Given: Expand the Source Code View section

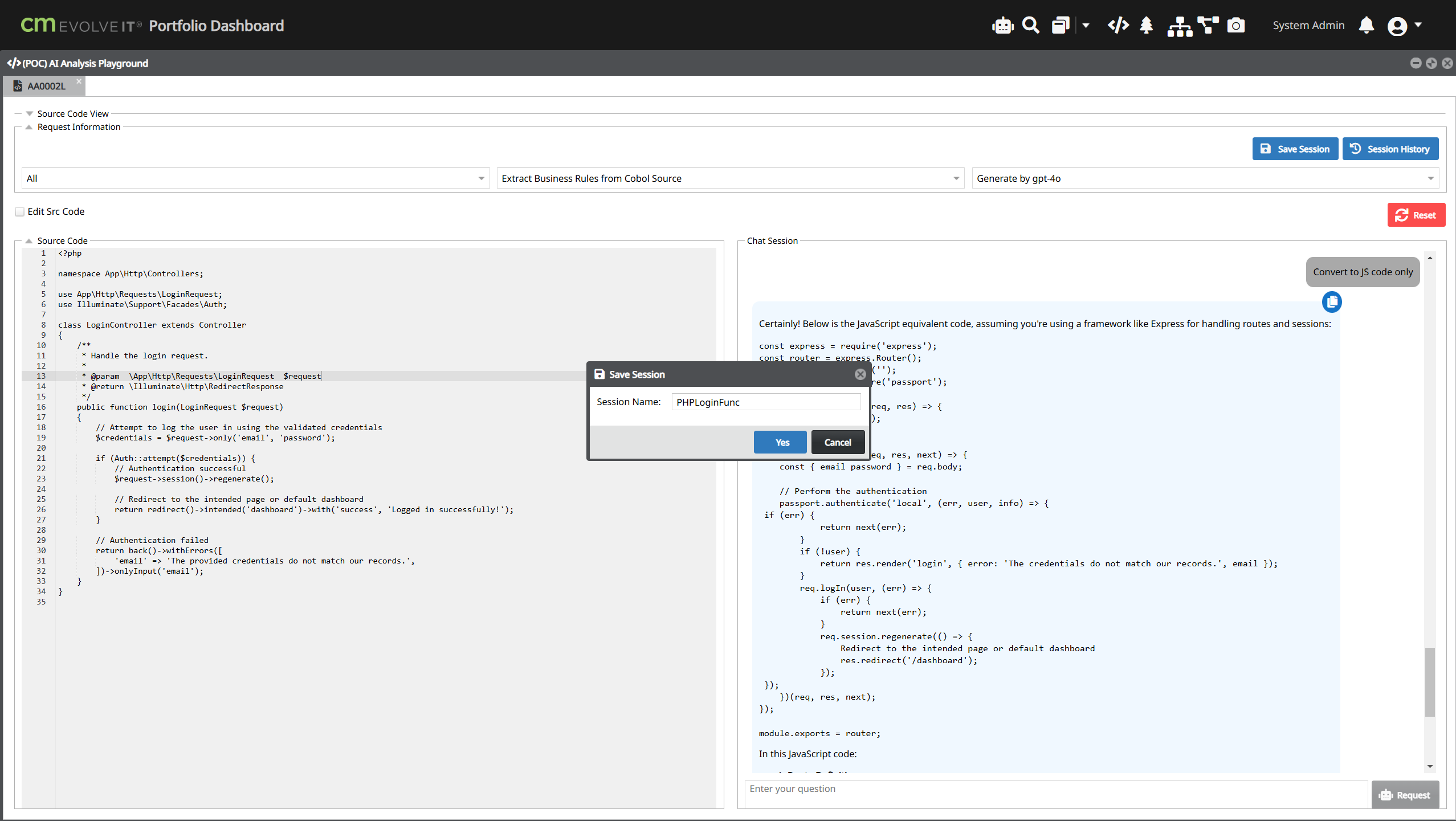Looking at the screenshot, I should click(x=30, y=114).
